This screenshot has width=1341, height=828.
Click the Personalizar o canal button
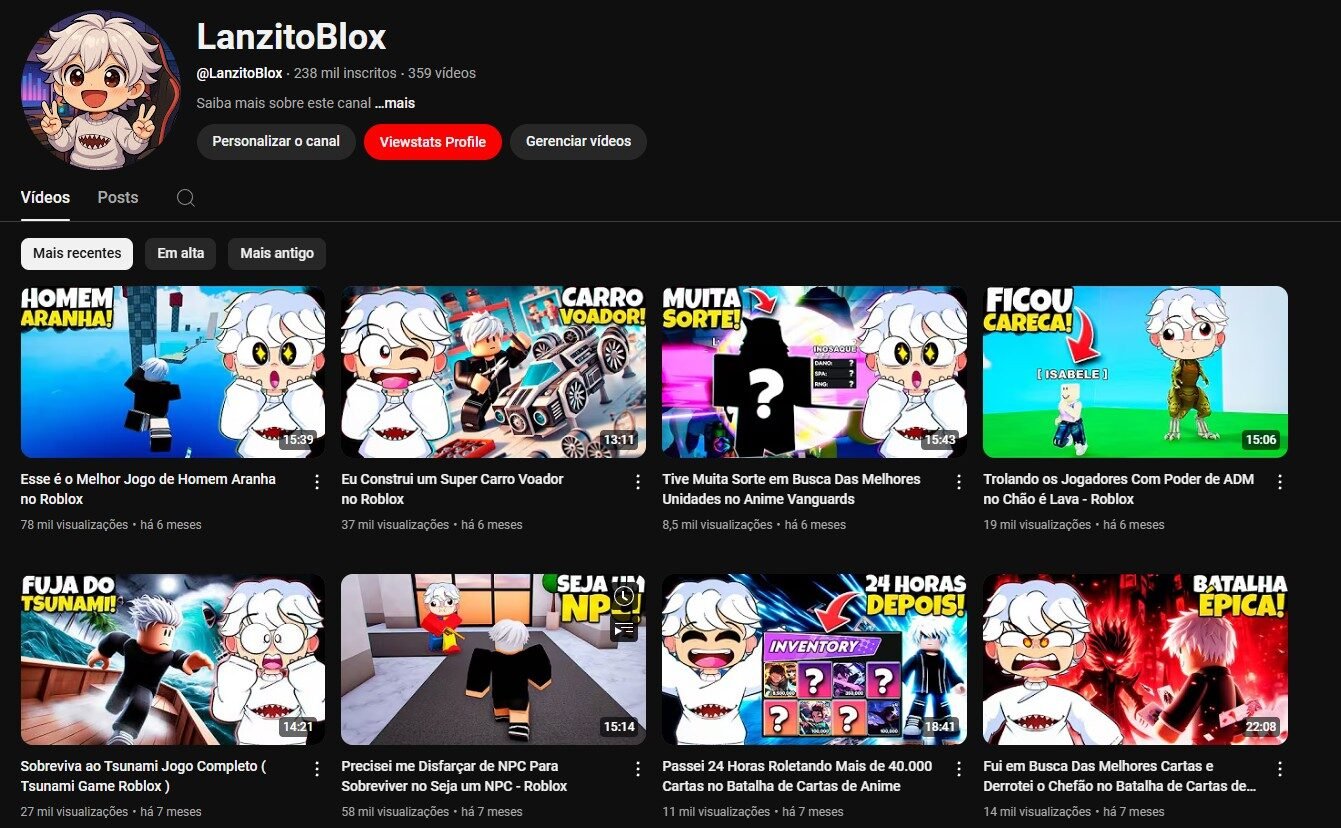tap(276, 141)
